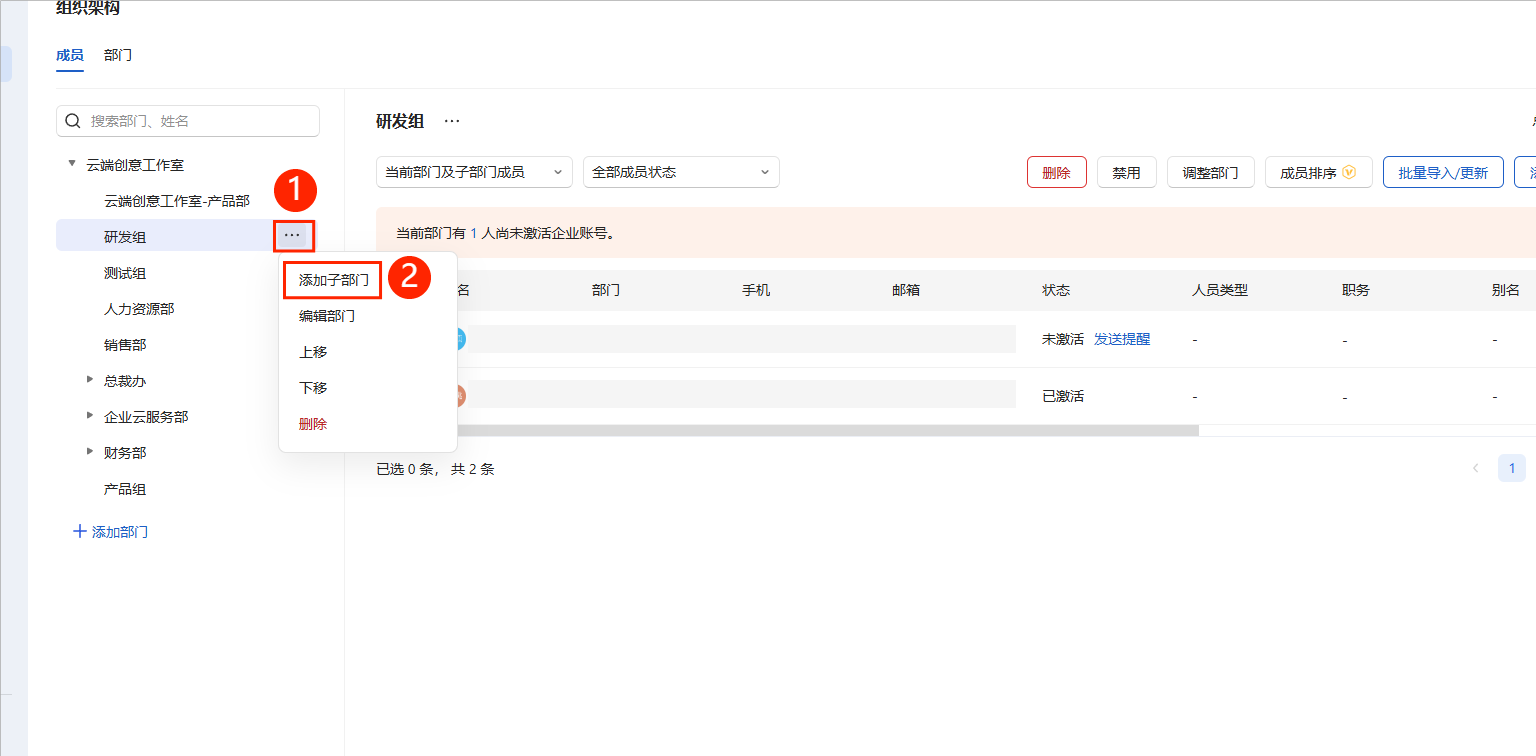This screenshot has width=1536, height=756.
Task: Click the 发送提醒 link
Action: click(1122, 339)
